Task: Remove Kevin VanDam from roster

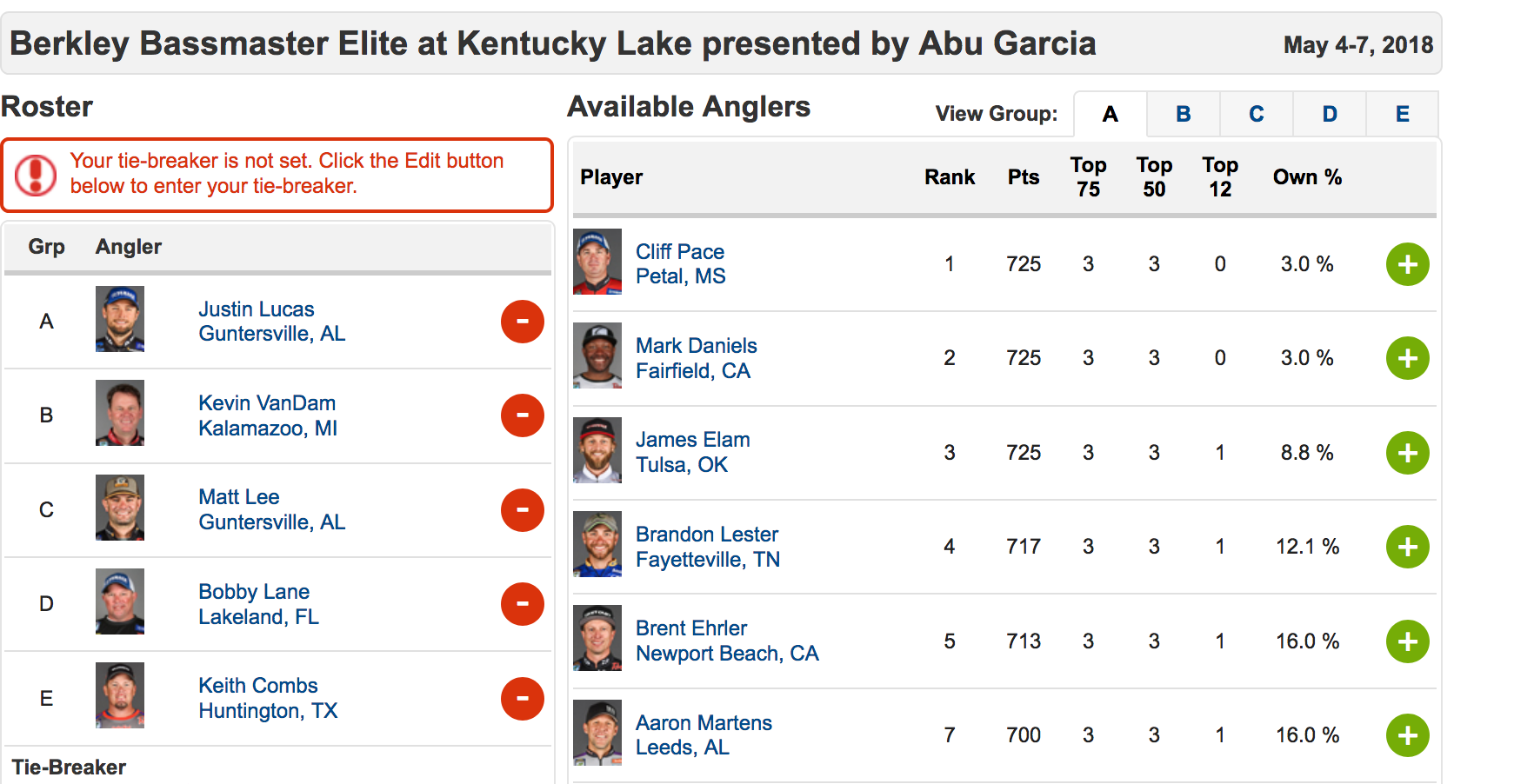Action: tap(523, 415)
